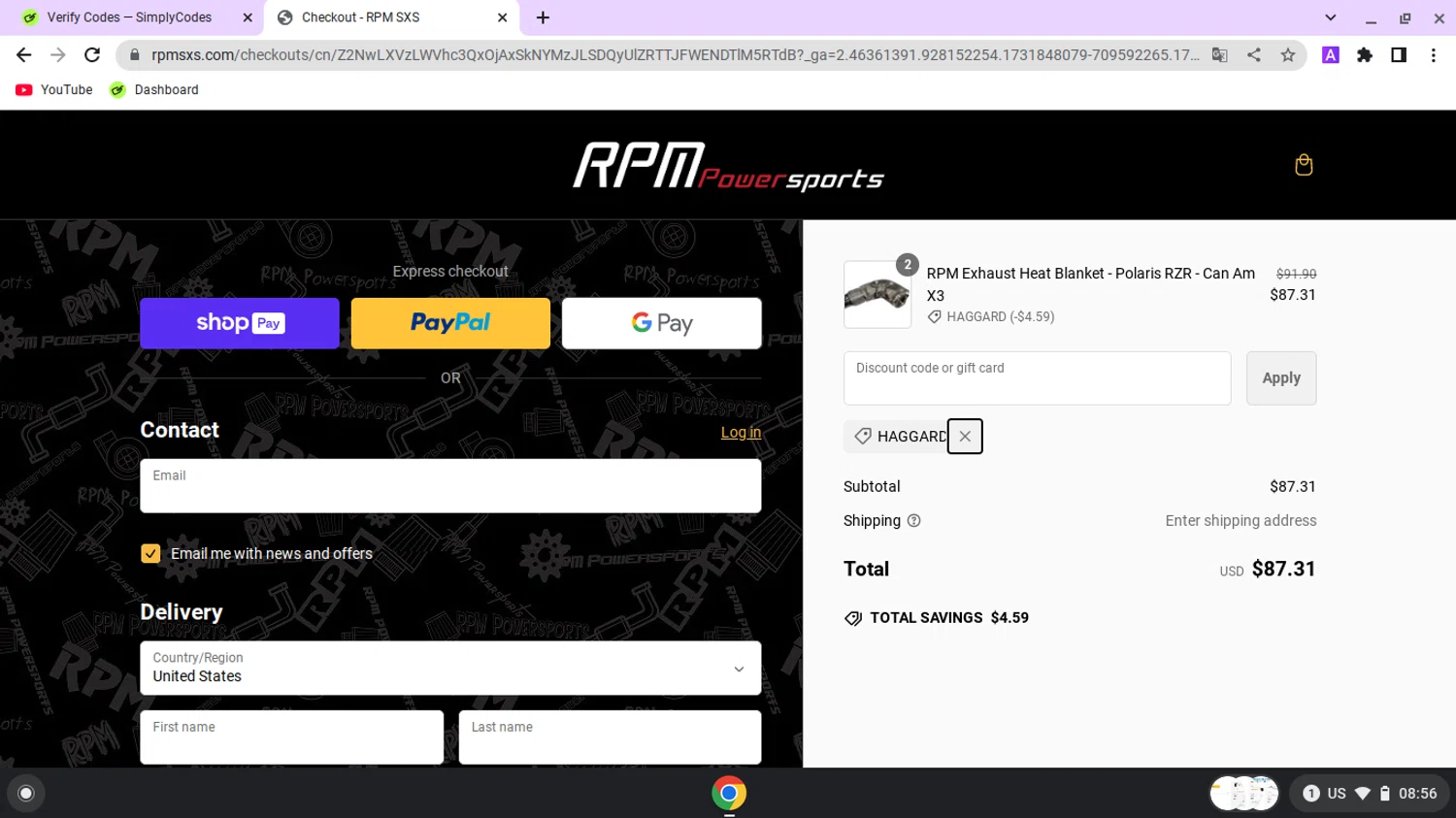Open the status tray showing 08:56
The width and height of the screenshot is (1456, 818).
[x=1371, y=794]
